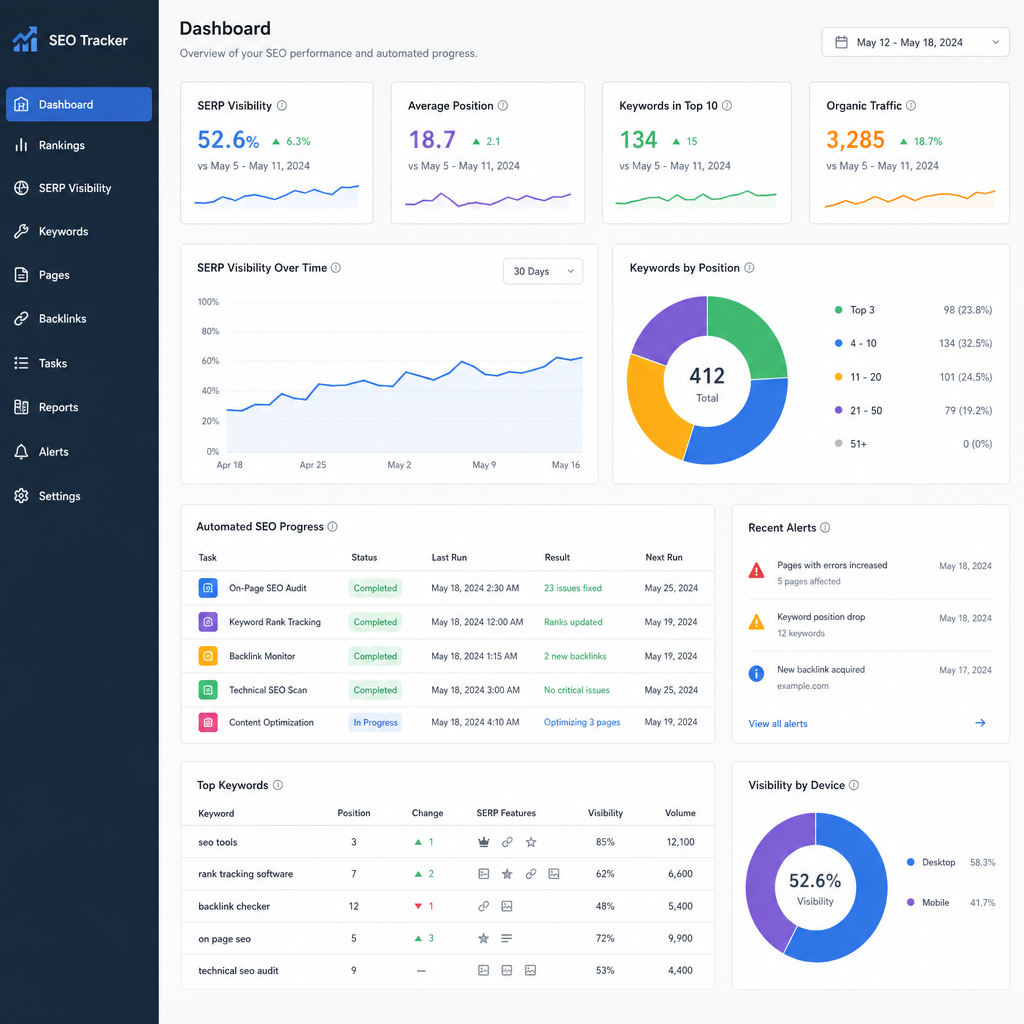
Task: Click info icon beside Visibility by Device
Action: pyautogui.click(x=854, y=785)
